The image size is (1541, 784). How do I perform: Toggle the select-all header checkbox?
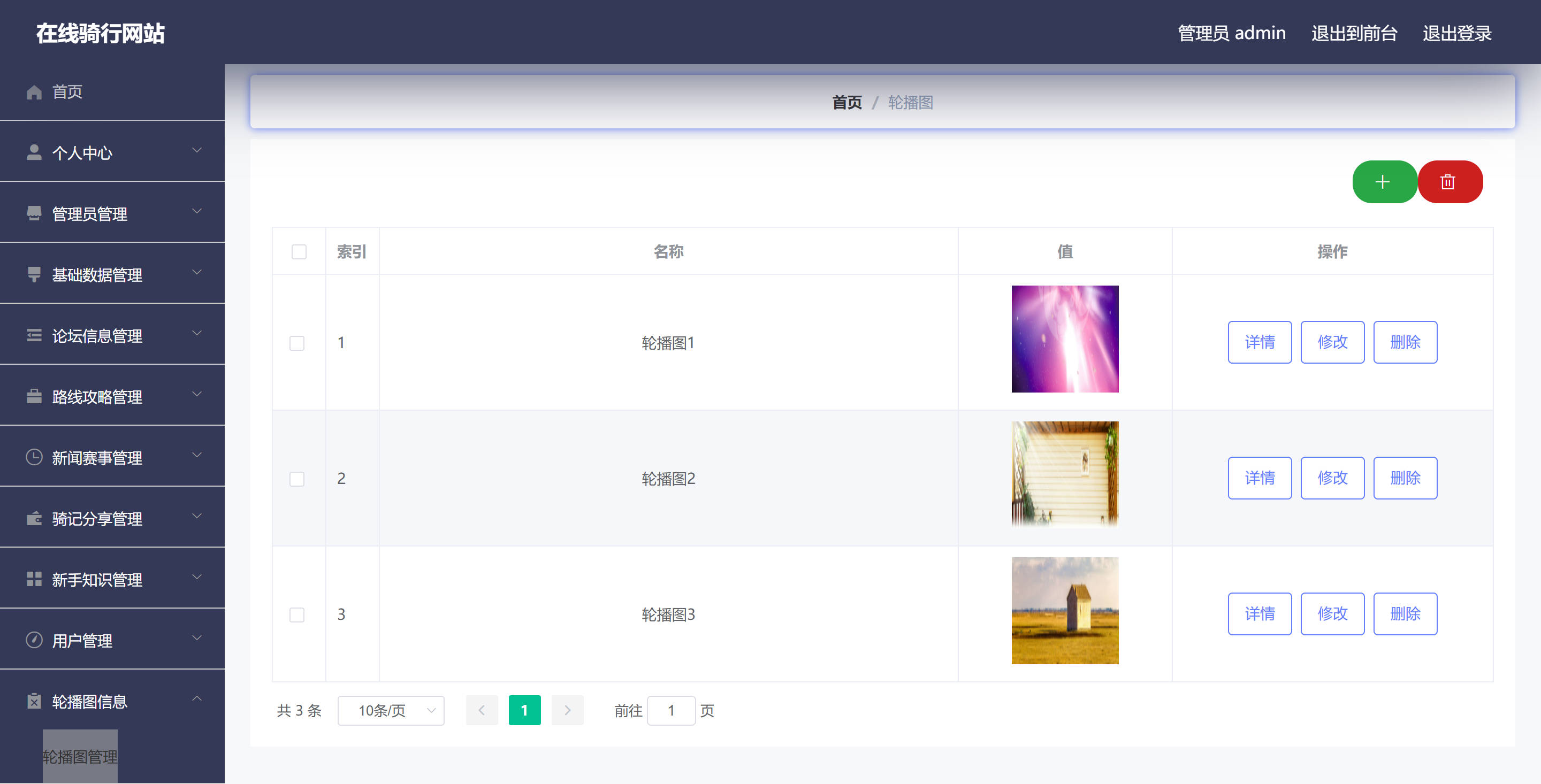click(299, 252)
